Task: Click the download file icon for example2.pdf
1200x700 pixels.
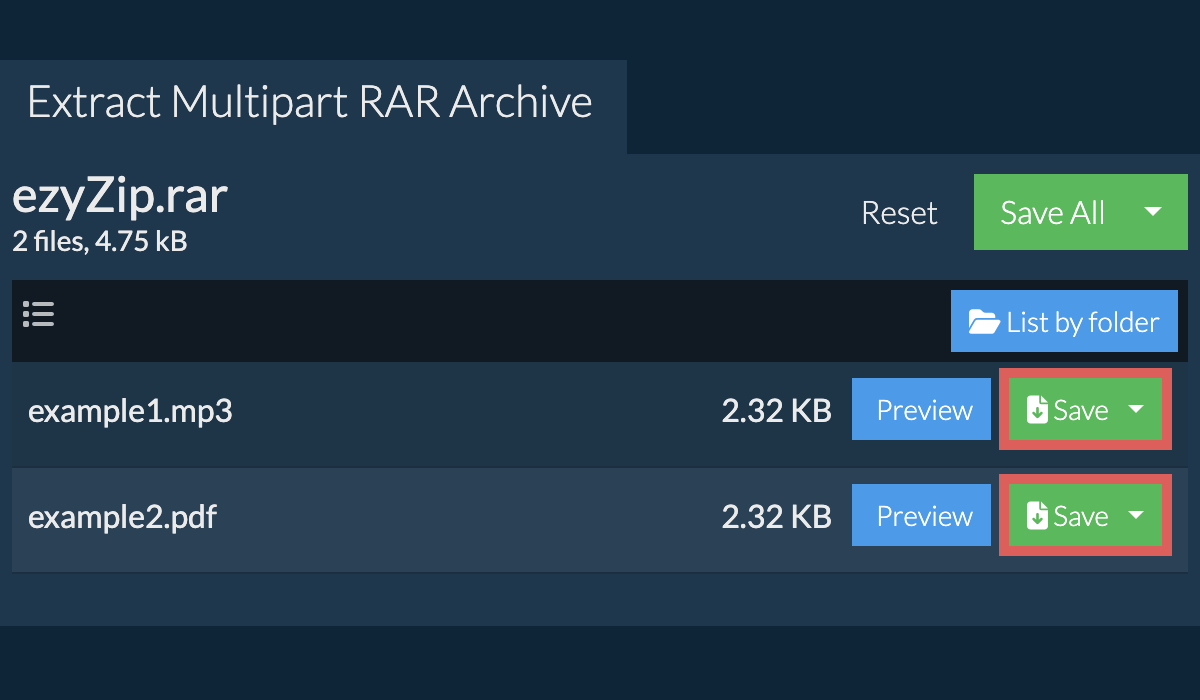Action: (1037, 516)
